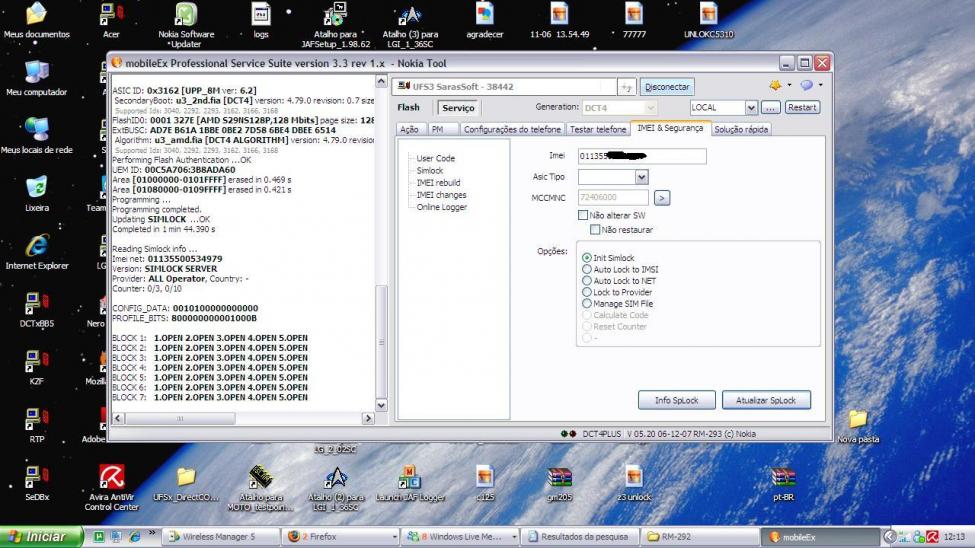This screenshot has height=548, width=975.
Task: Click into the Imei input field
Action: 642,156
